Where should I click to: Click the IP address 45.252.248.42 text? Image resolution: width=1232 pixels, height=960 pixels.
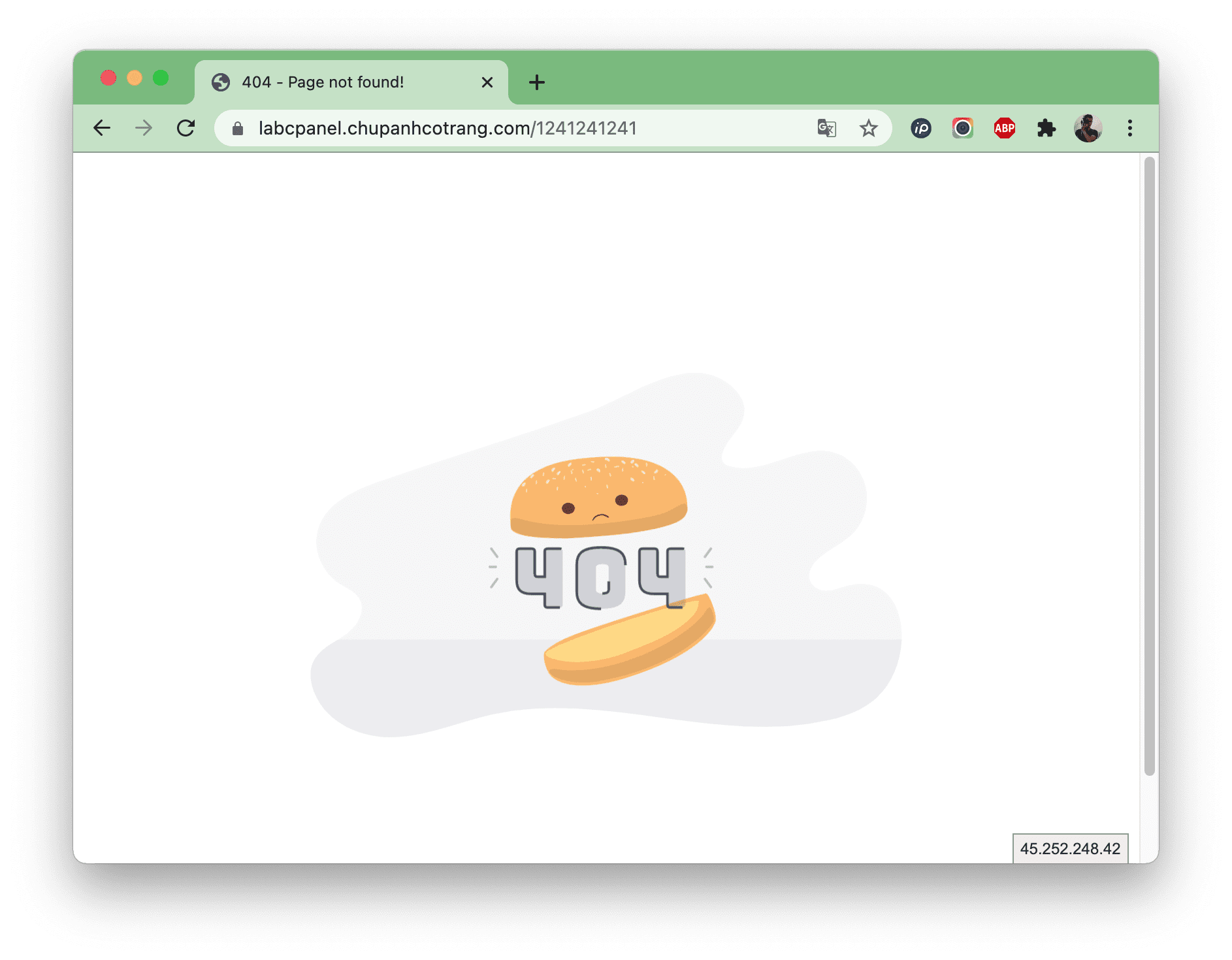pos(1069,848)
